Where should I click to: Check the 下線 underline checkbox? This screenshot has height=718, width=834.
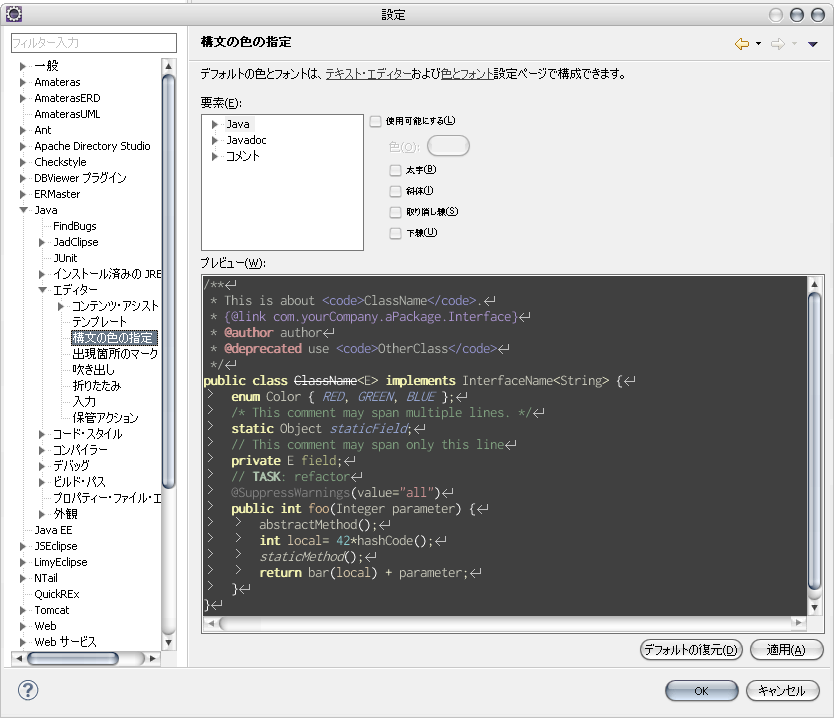point(394,232)
